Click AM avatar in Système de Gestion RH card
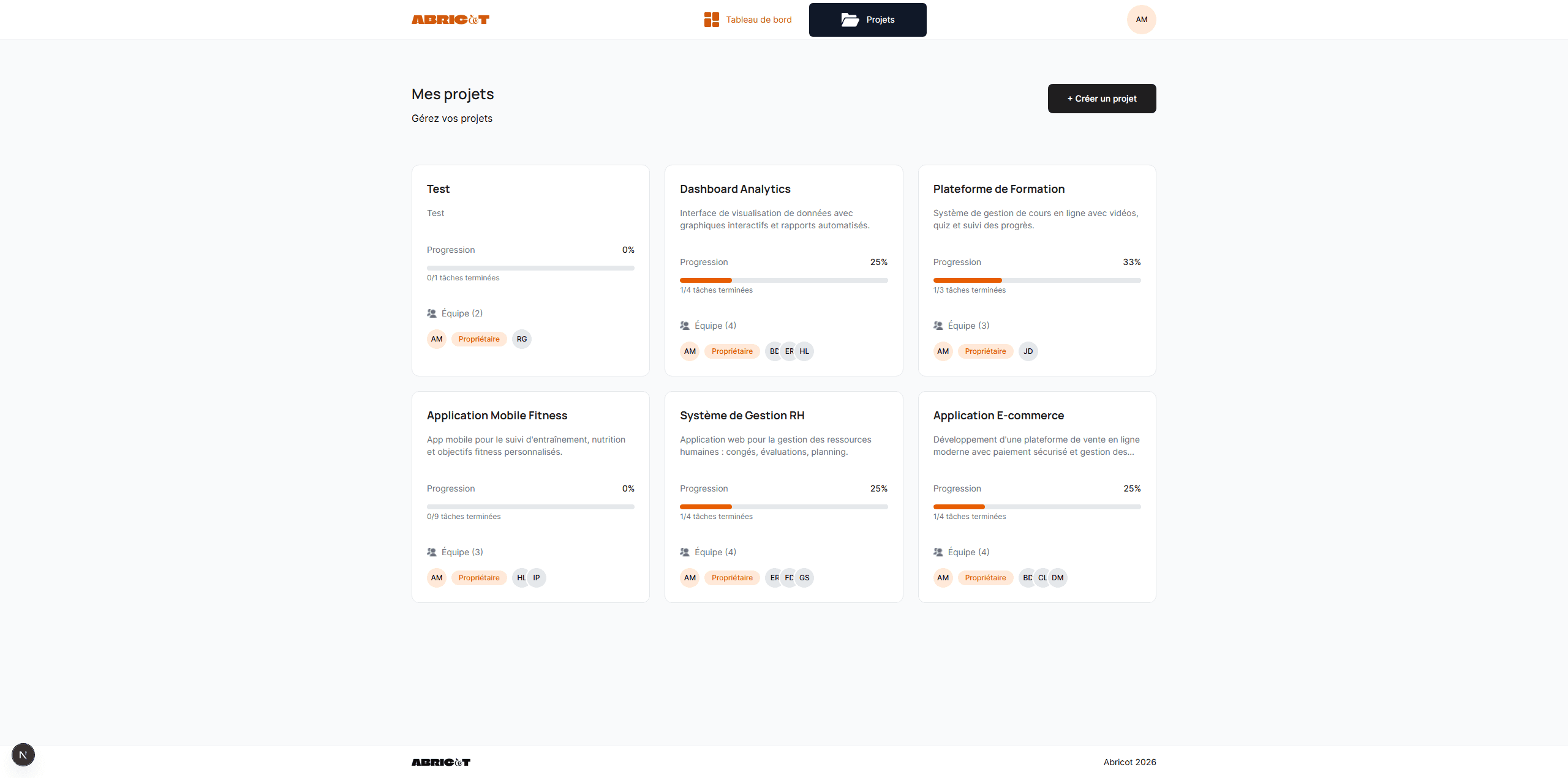Screen dimensions: 1568x778 690,578
